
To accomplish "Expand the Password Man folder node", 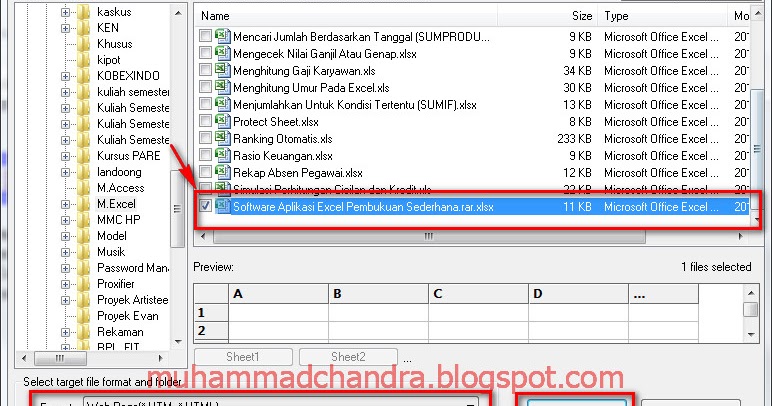I will point(65,268).
